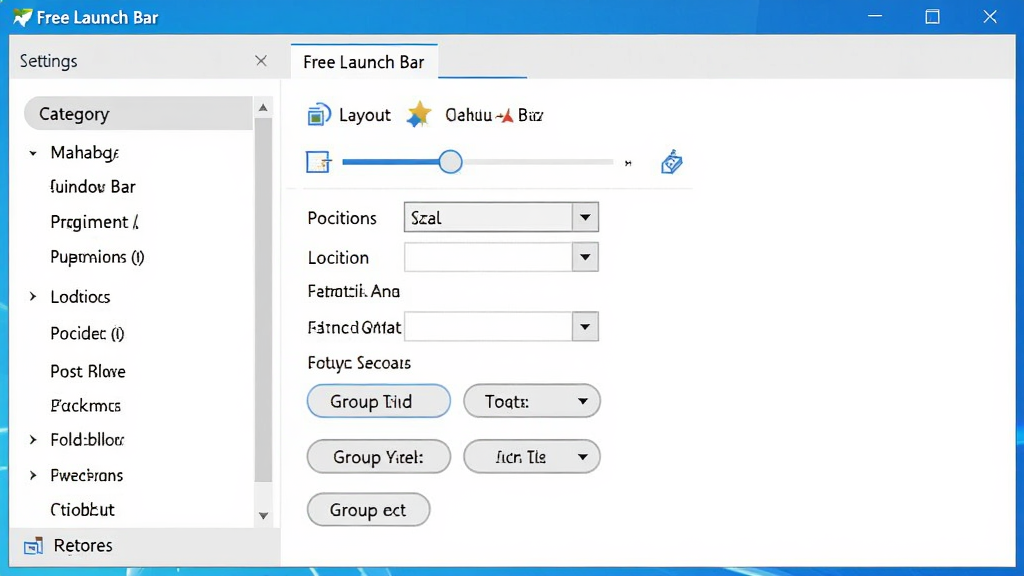The height and width of the screenshot is (576, 1024).
Task: Select the Pupɛmions (I) tree item
Action: point(97,257)
